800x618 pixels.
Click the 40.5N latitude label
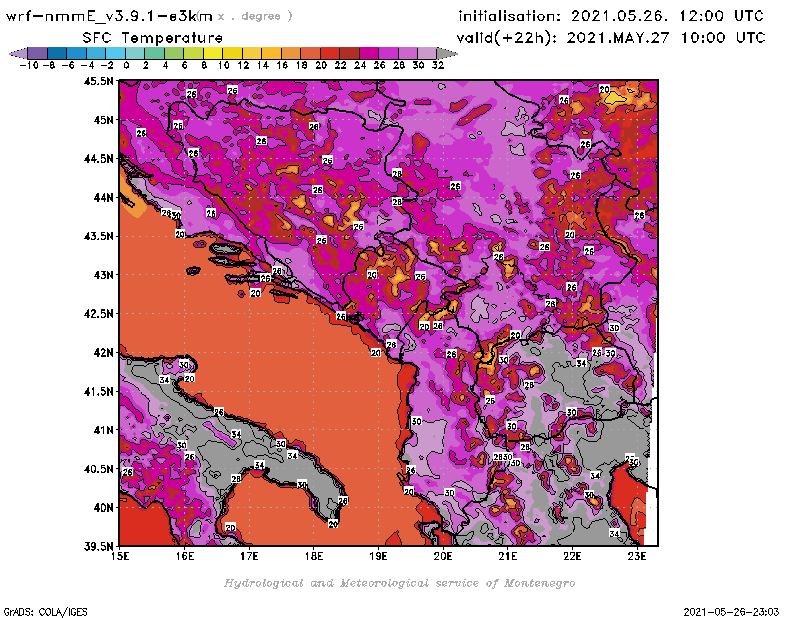coord(98,469)
